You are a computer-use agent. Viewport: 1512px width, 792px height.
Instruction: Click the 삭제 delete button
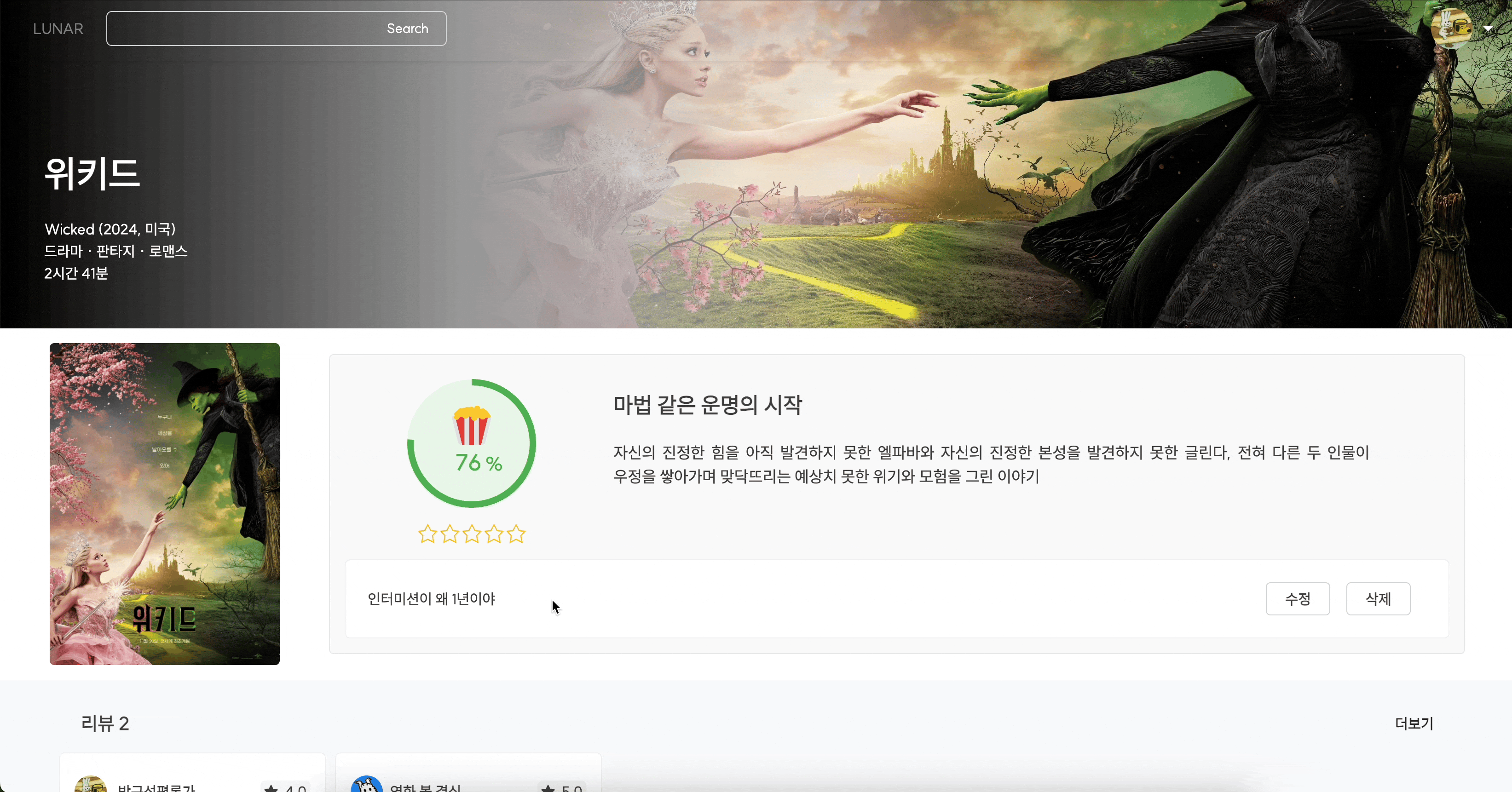click(x=1378, y=599)
